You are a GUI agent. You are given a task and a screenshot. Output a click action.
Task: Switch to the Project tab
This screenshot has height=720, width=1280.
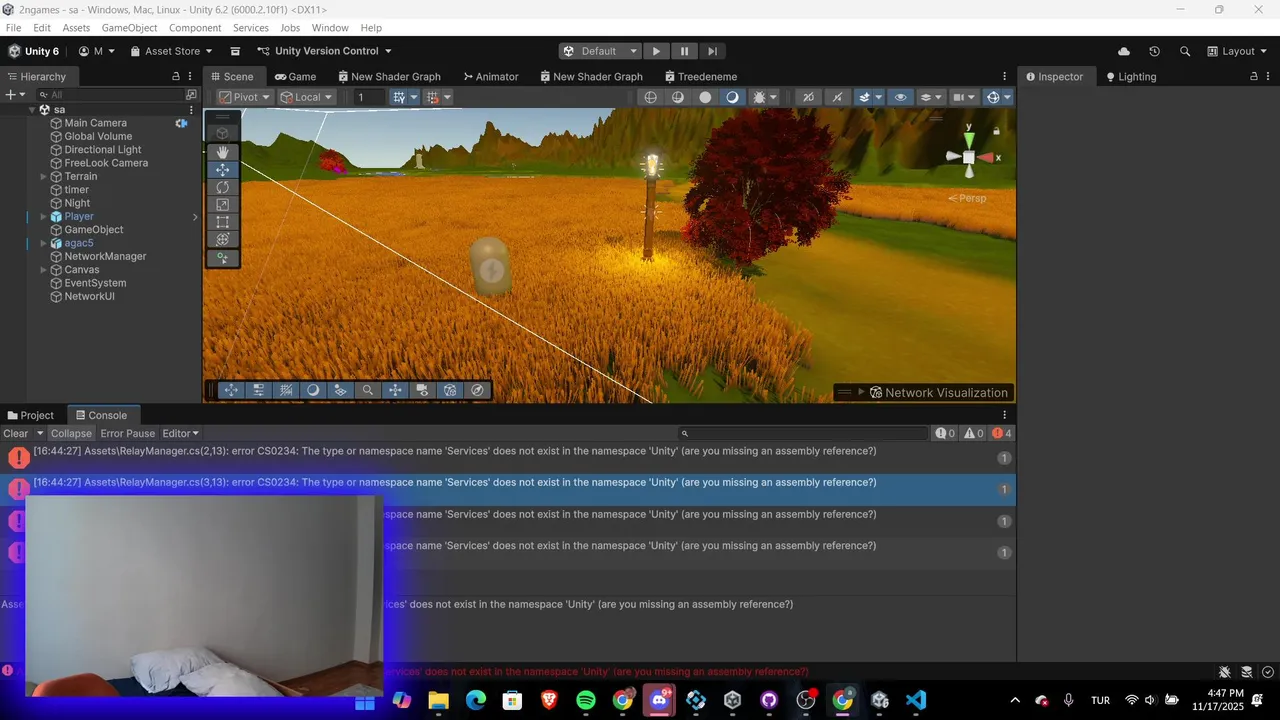(x=30, y=415)
